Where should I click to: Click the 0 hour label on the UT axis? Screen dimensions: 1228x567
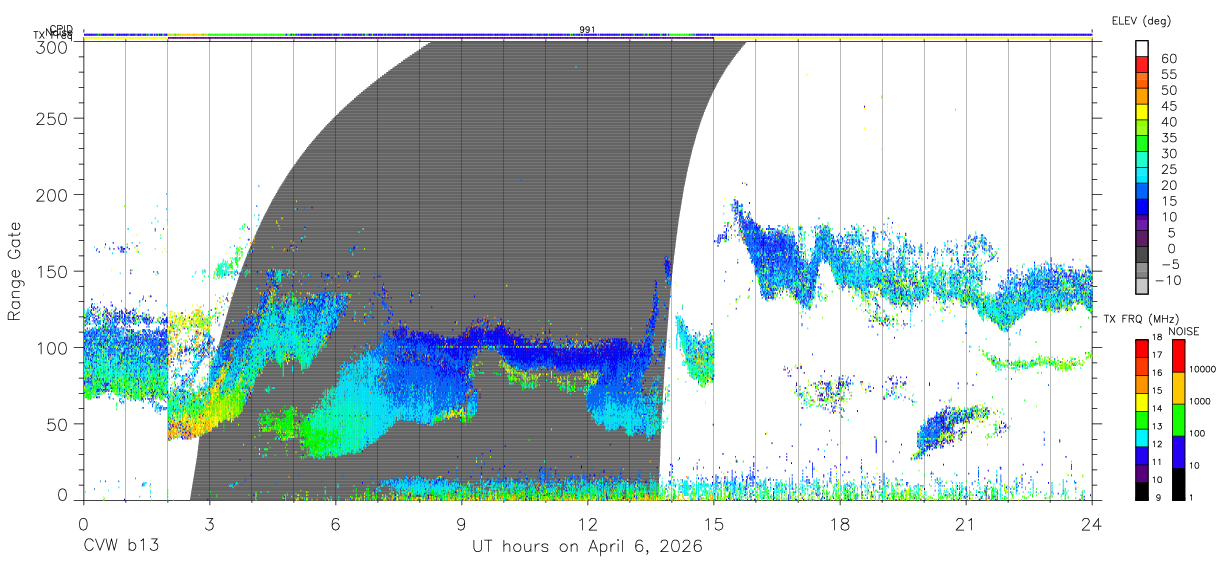tap(83, 524)
